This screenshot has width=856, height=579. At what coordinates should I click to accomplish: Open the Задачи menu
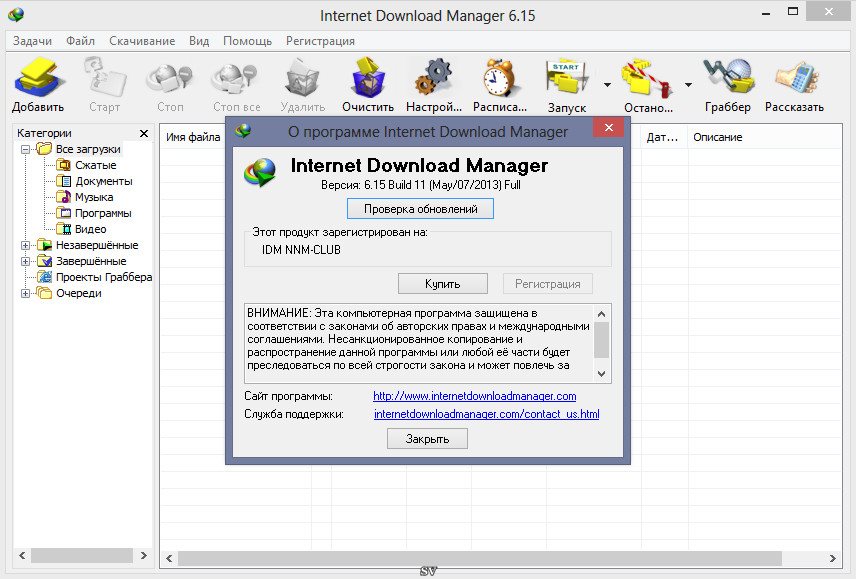coord(32,41)
